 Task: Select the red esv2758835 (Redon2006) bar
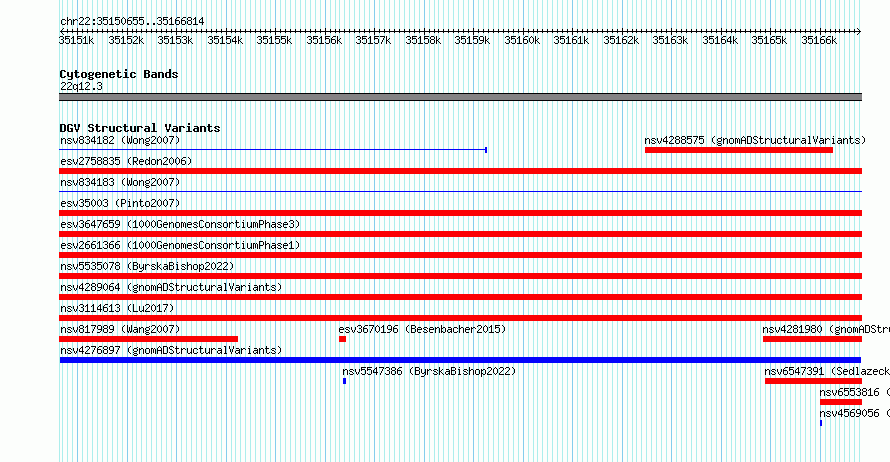click(x=460, y=171)
